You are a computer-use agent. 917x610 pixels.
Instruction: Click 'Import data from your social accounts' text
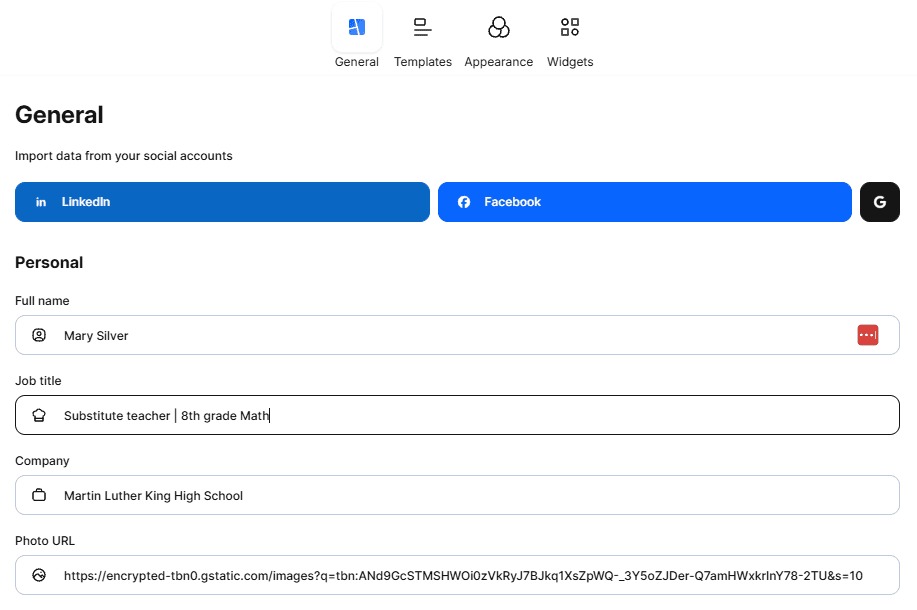(123, 156)
